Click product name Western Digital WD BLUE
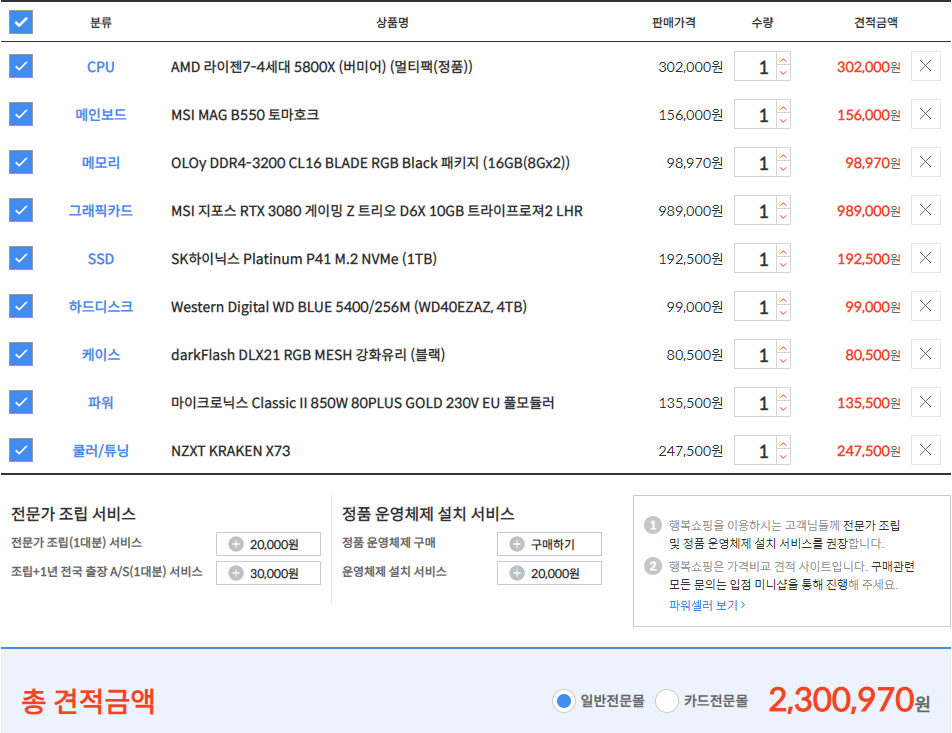This screenshot has width=952, height=733. click(x=348, y=307)
